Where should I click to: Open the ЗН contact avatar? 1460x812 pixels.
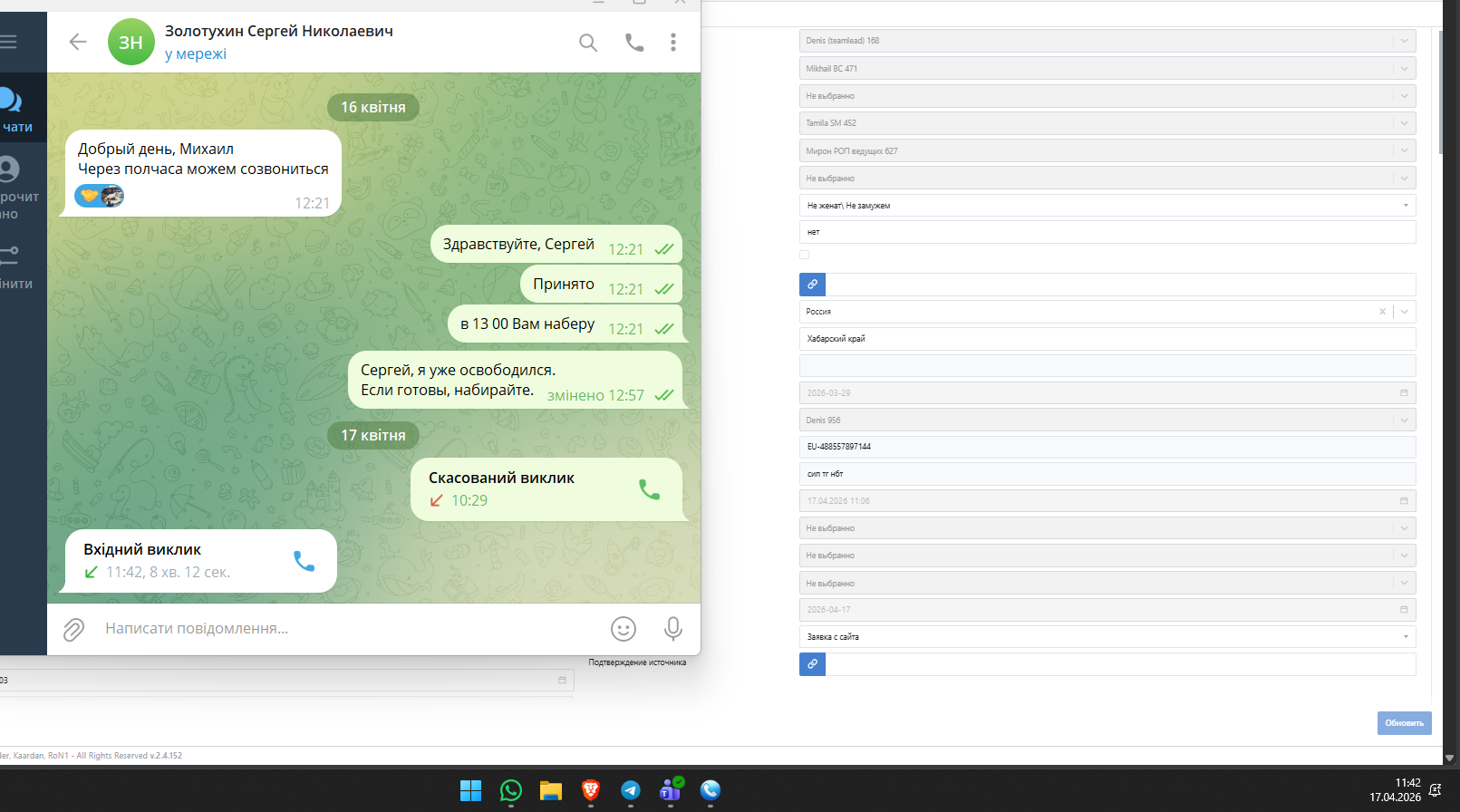(x=131, y=42)
